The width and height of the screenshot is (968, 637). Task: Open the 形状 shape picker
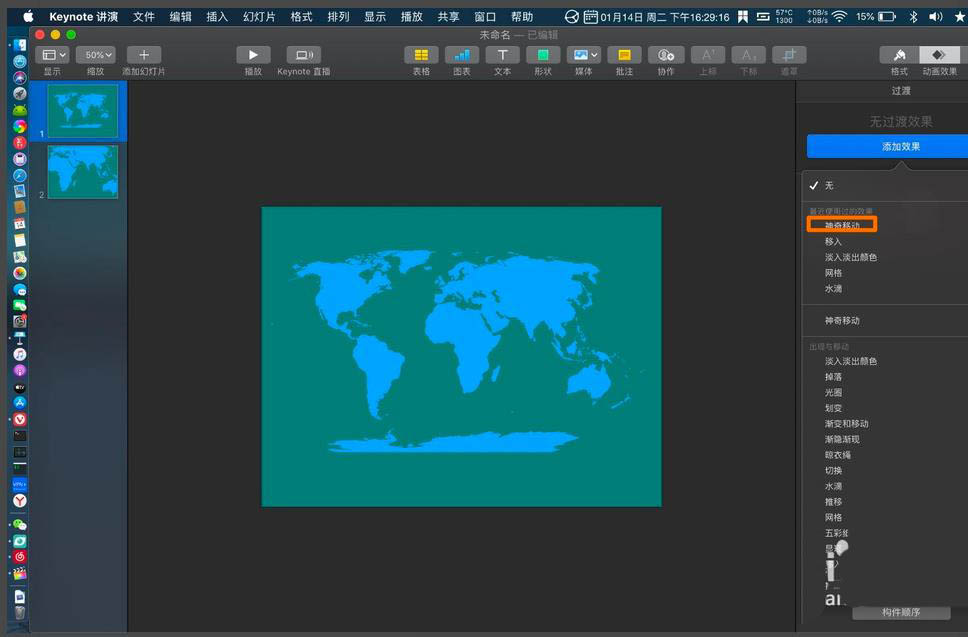coord(543,55)
